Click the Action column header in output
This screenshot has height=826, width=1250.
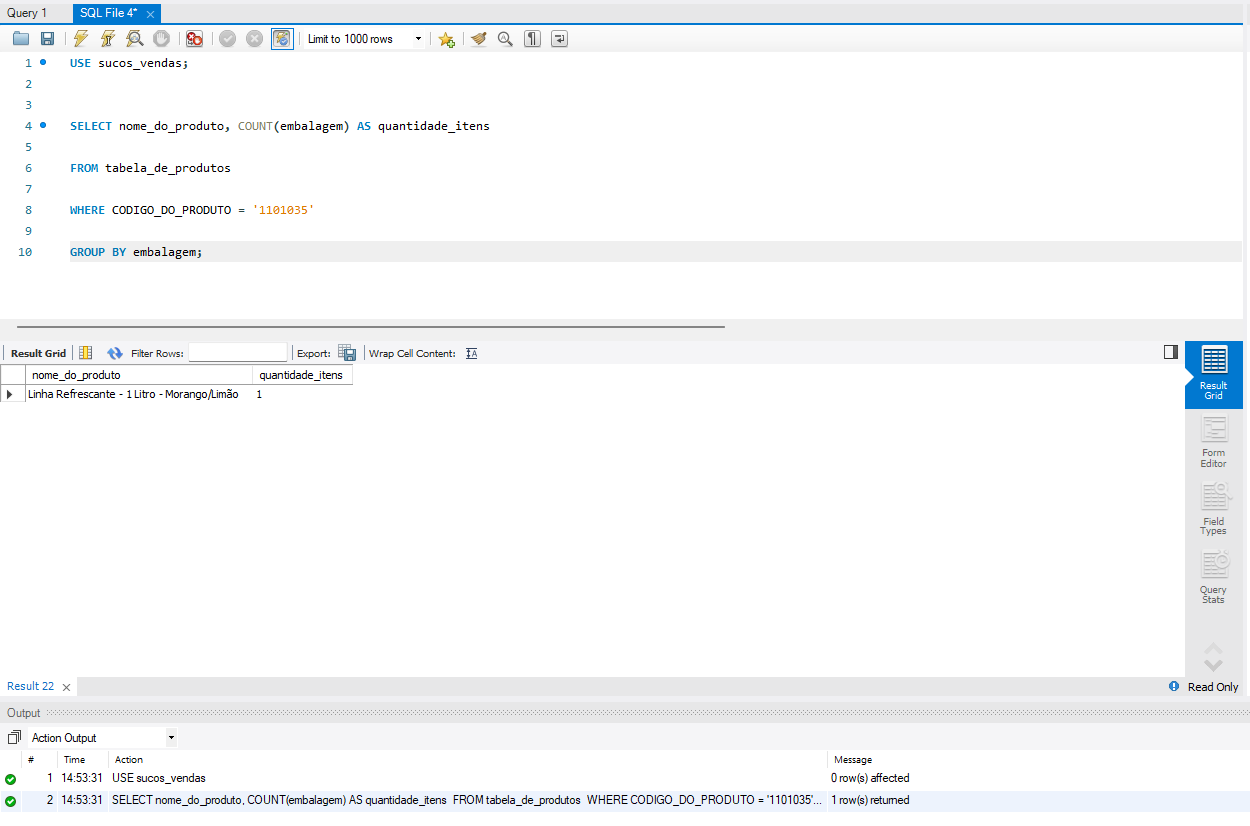coord(129,760)
